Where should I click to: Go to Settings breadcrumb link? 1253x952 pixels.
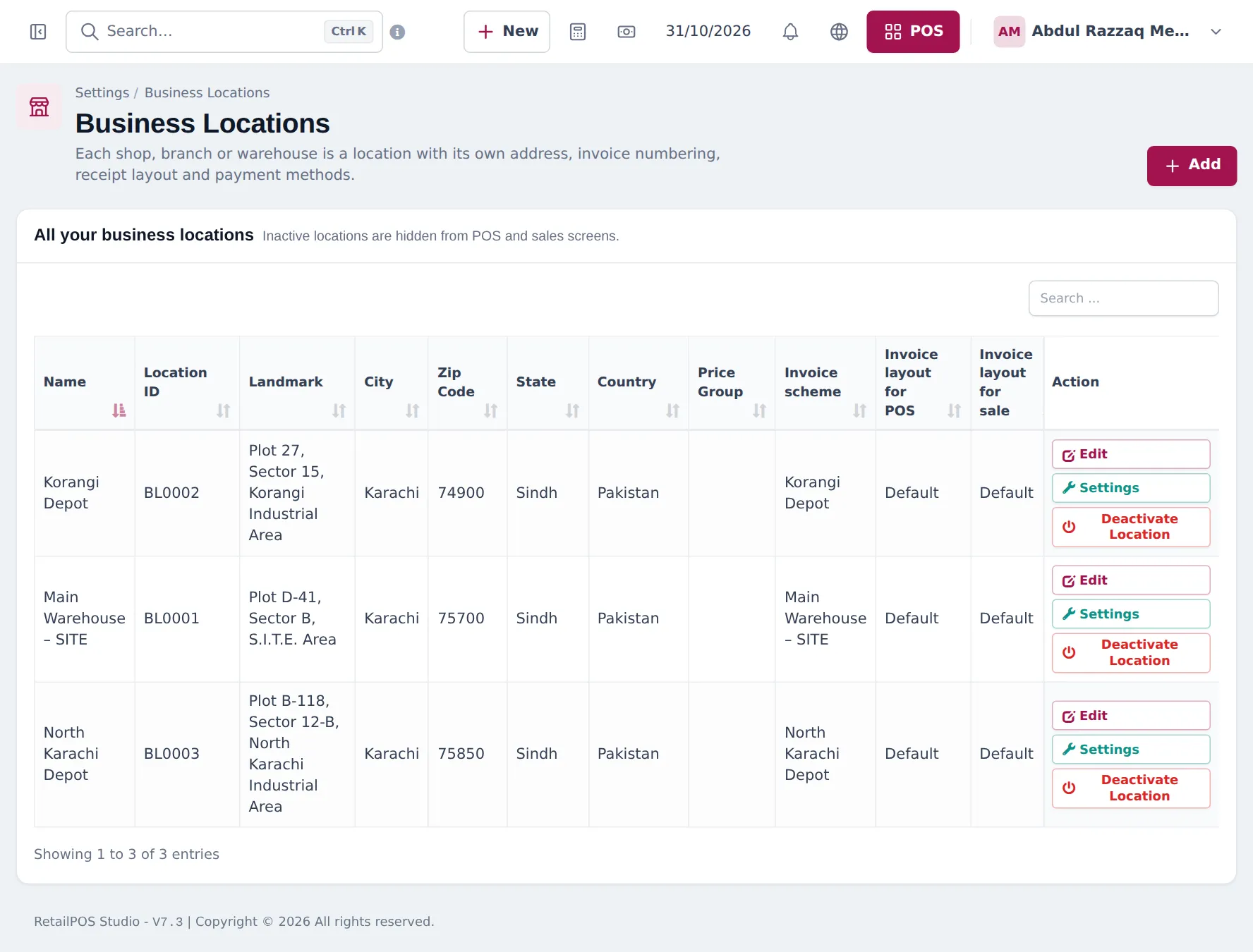(102, 93)
